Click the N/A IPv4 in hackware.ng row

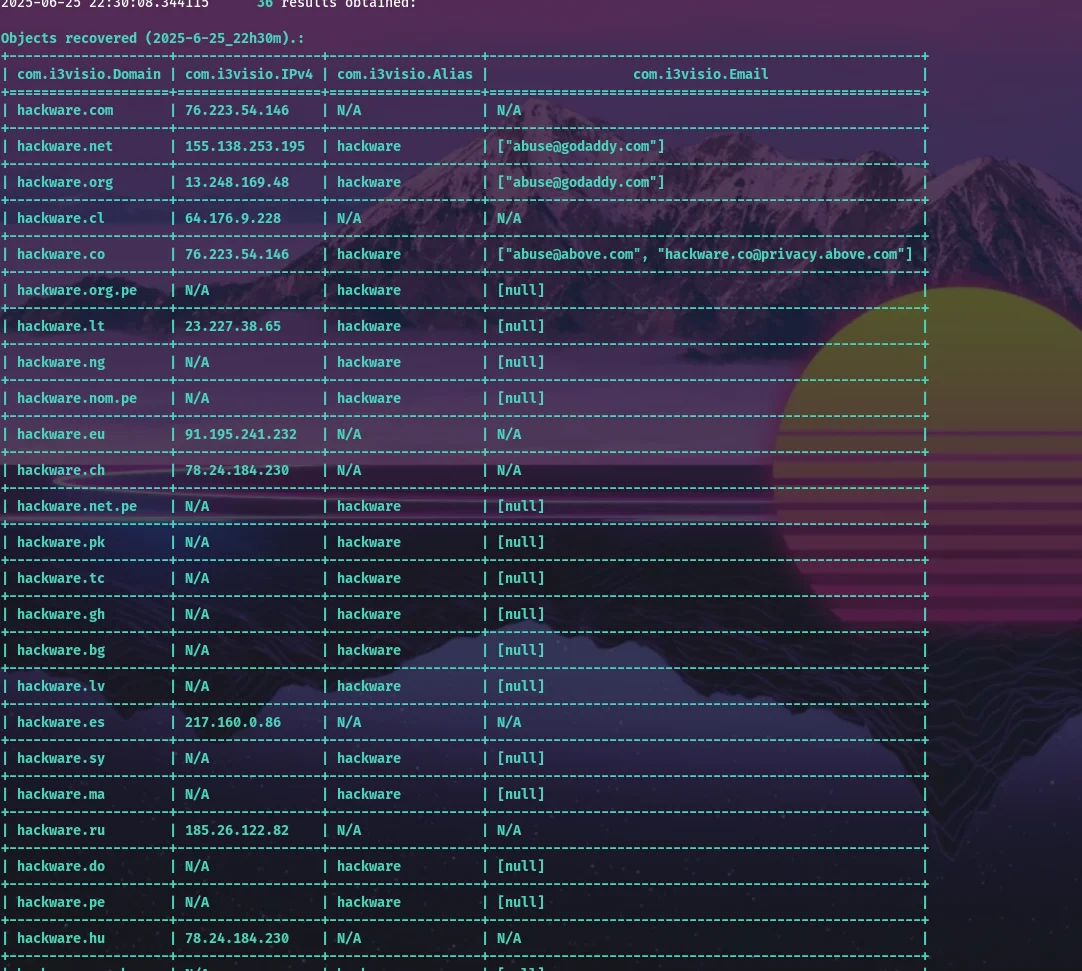click(x=197, y=362)
